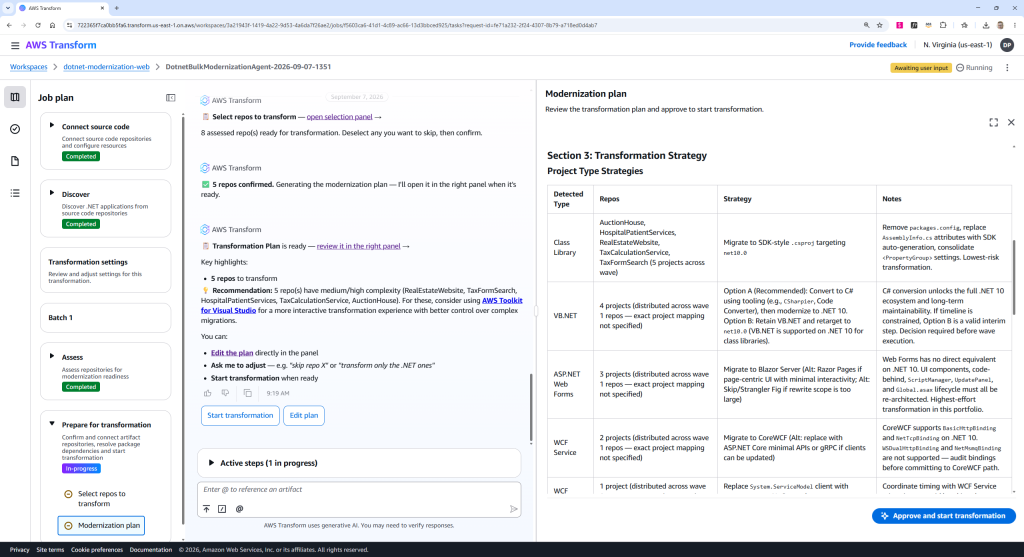Screen dimensions: 1024x557
Task: Click the open selection panel link
Action: (x=339, y=117)
